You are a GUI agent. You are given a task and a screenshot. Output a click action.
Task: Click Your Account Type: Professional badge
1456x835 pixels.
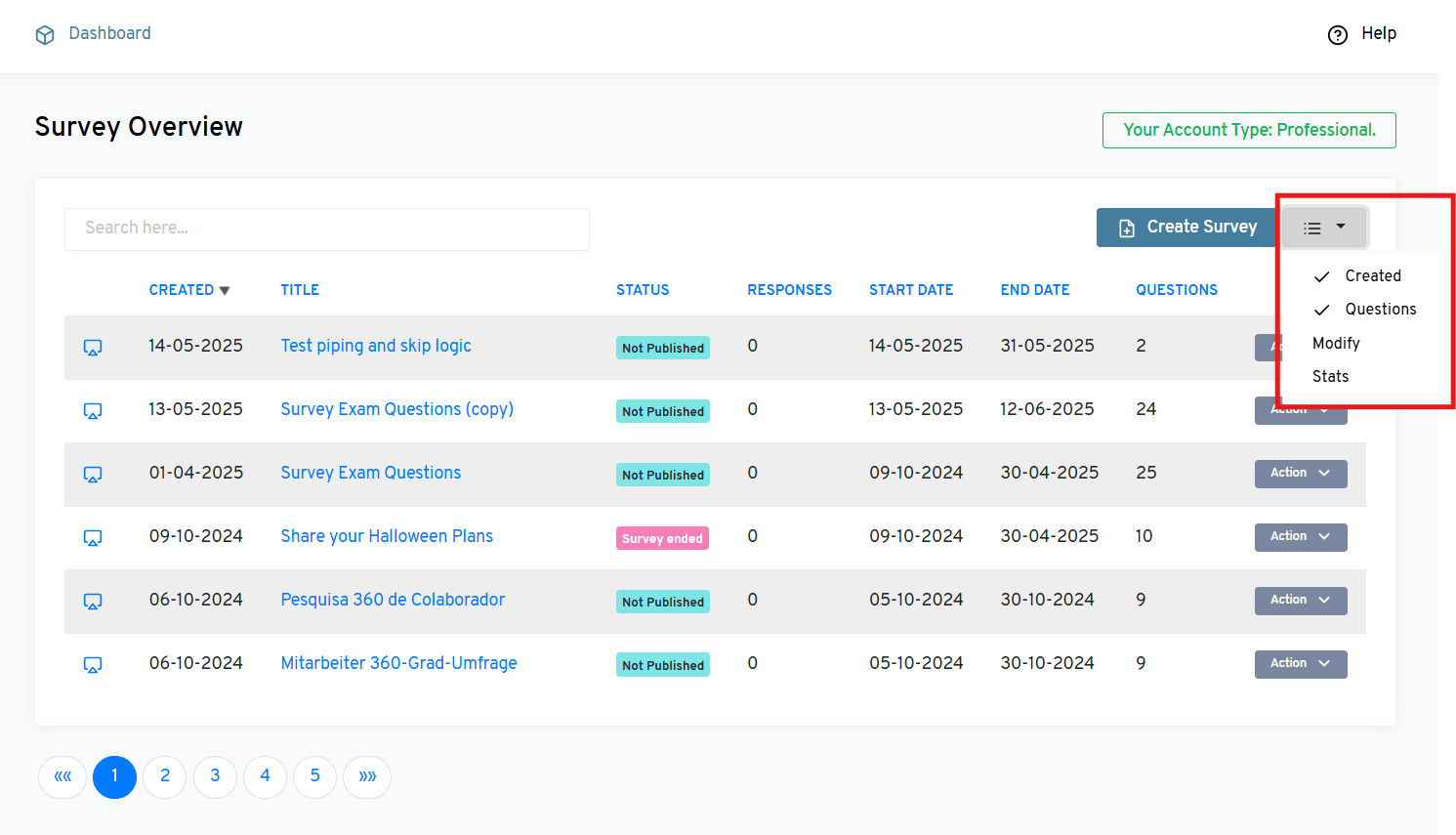(1249, 131)
